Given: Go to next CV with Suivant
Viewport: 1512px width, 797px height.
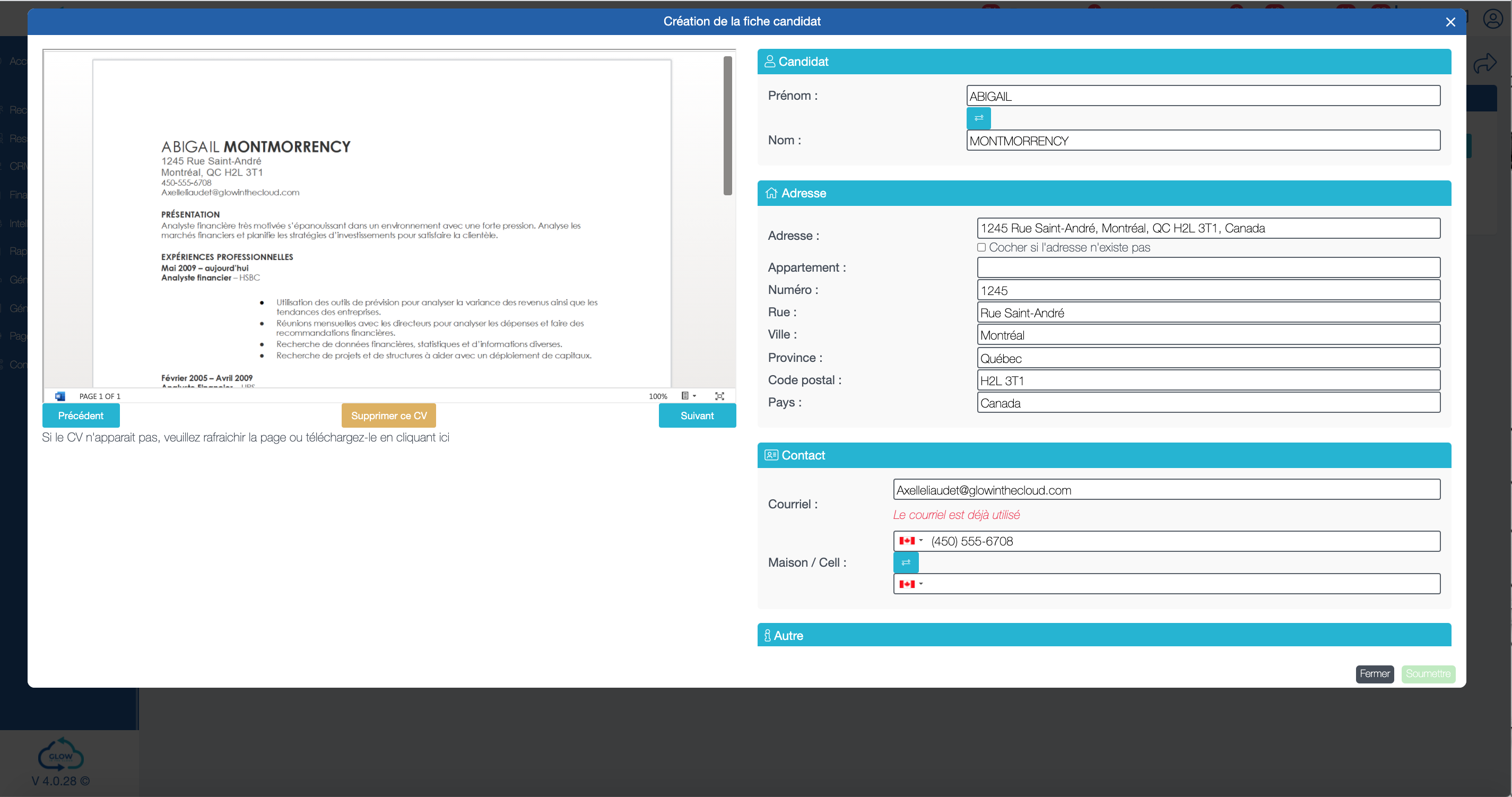Looking at the screenshot, I should 697,415.
